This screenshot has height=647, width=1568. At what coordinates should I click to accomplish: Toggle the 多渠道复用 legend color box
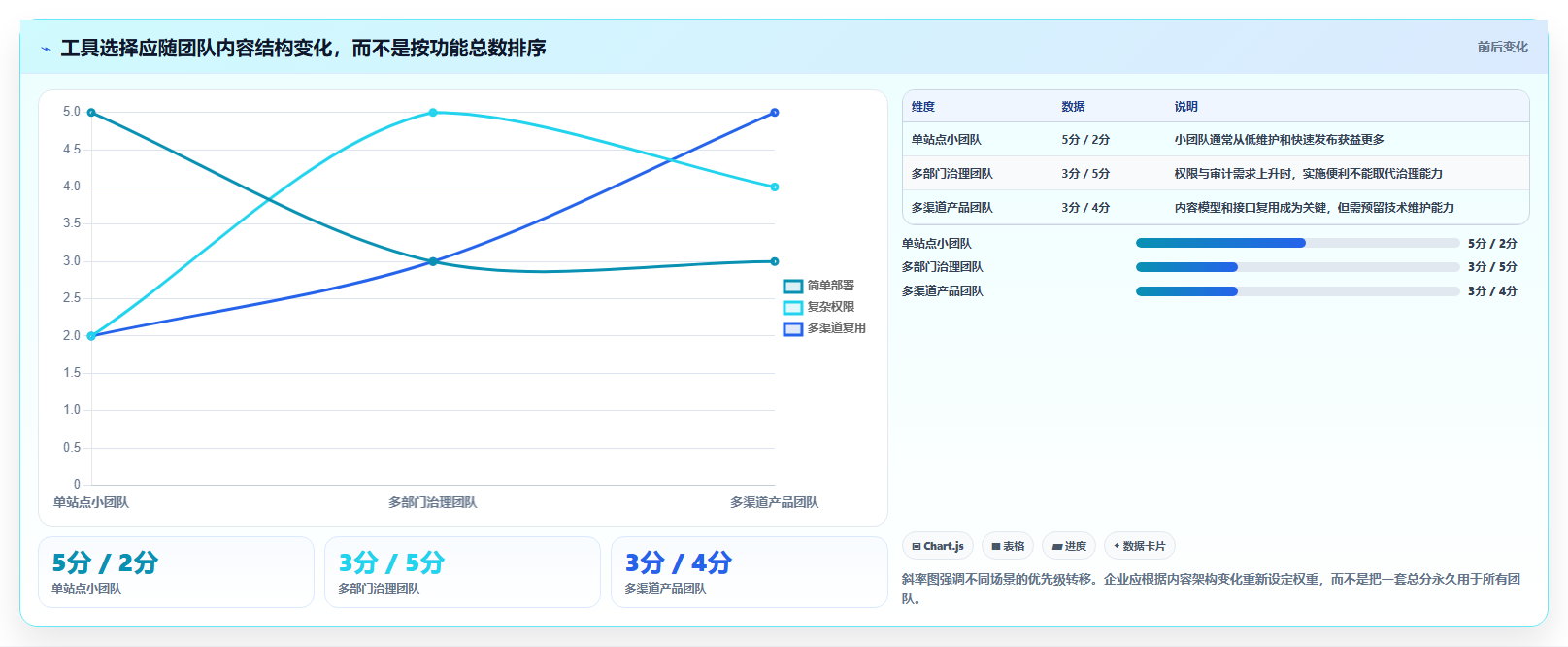point(793,328)
